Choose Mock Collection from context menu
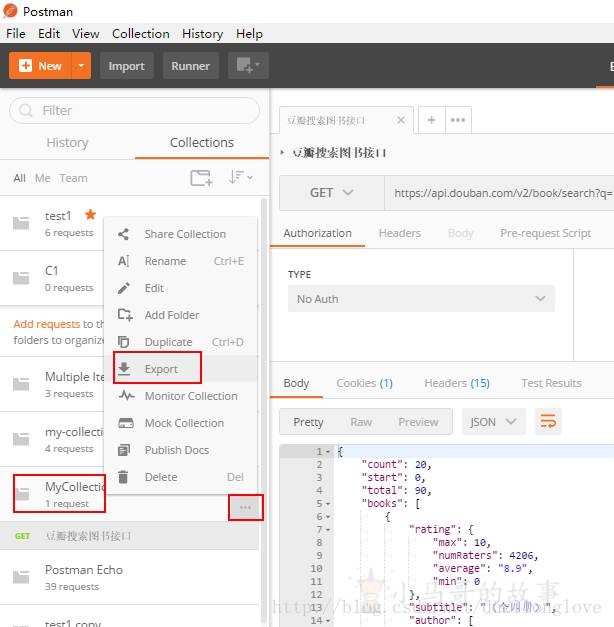This screenshot has width=614, height=627. tap(181, 423)
